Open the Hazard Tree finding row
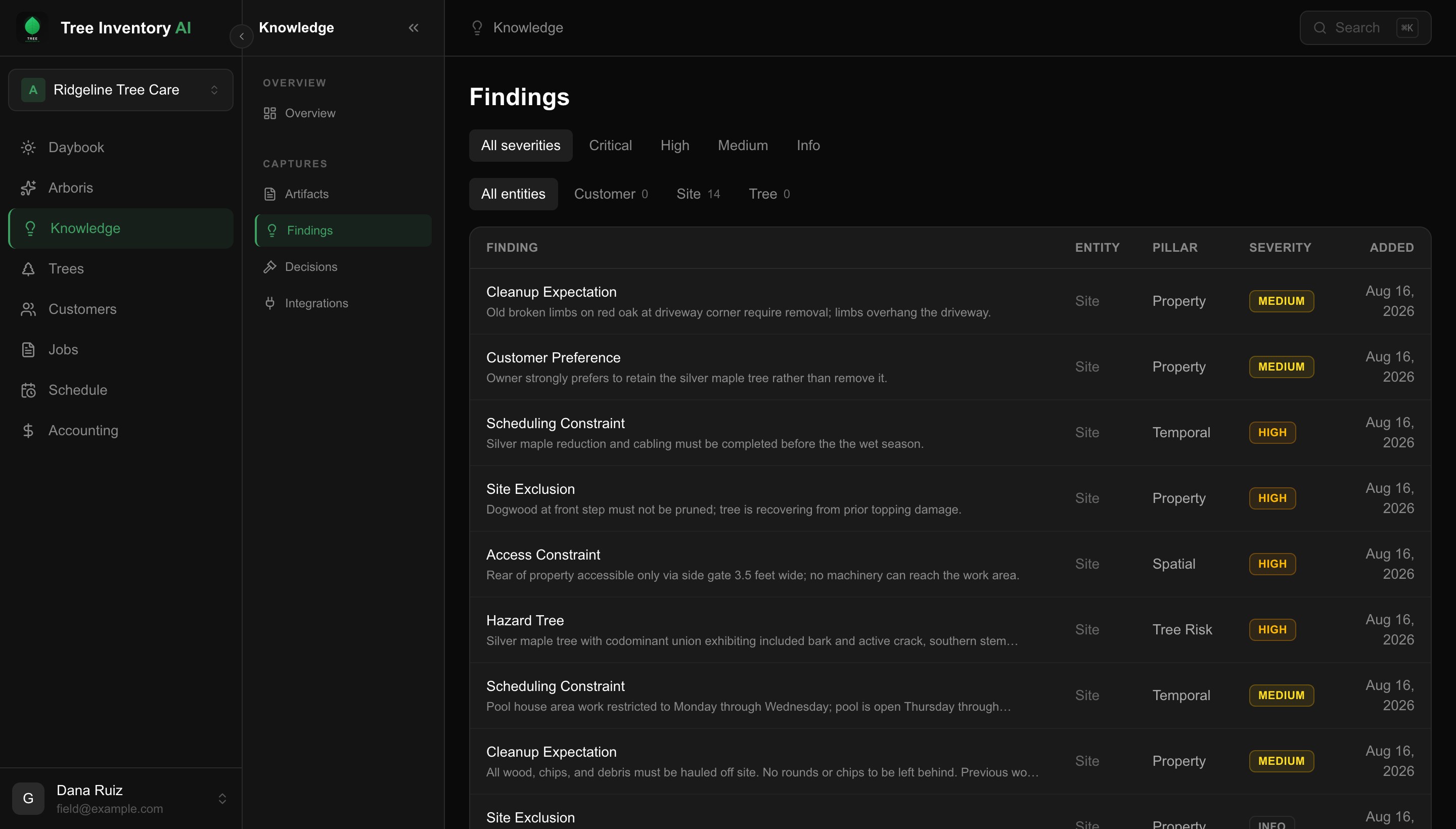This screenshot has height=829, width=1456. pyautogui.click(x=950, y=630)
